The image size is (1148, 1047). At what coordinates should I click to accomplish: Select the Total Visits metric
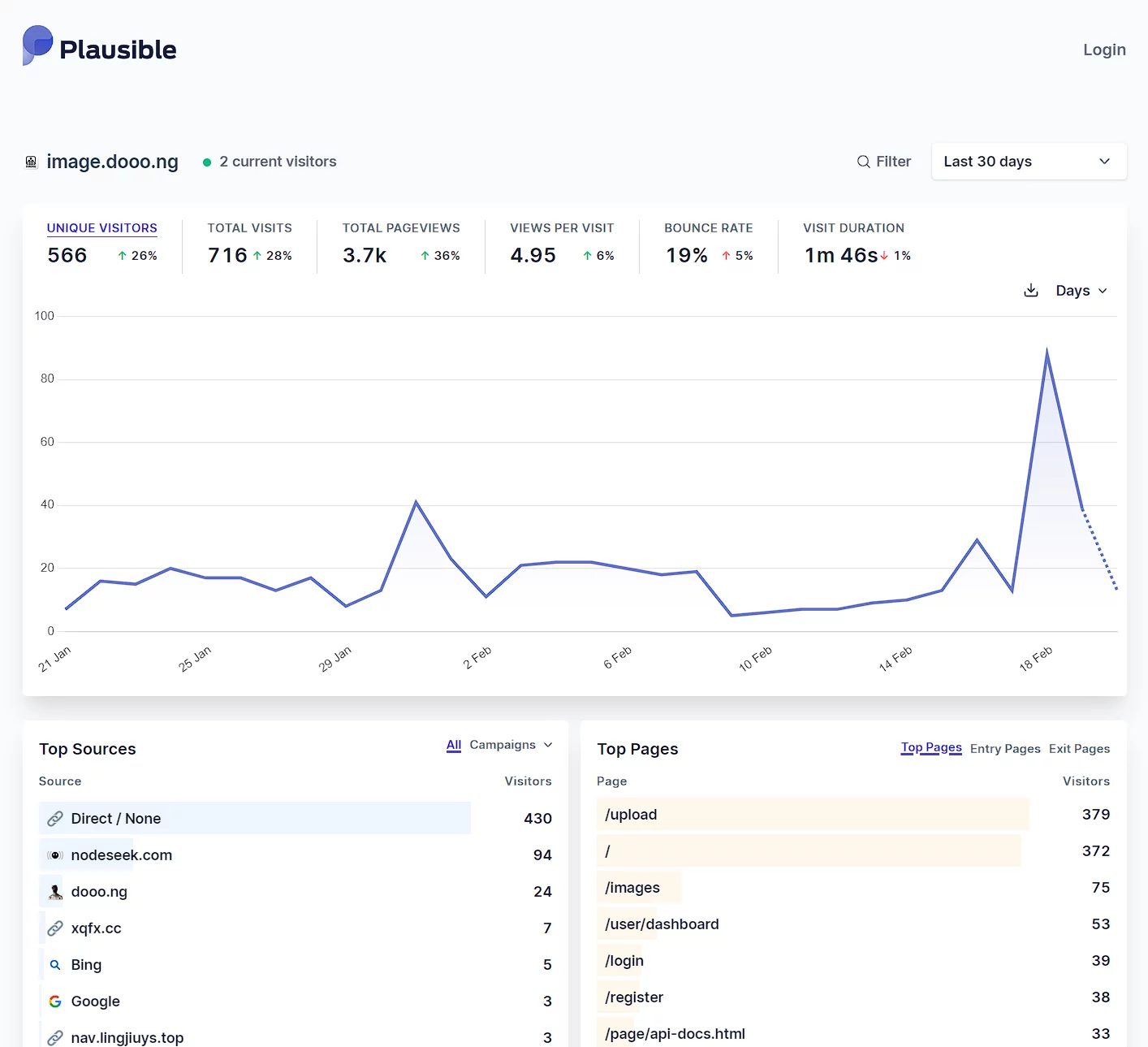249,228
